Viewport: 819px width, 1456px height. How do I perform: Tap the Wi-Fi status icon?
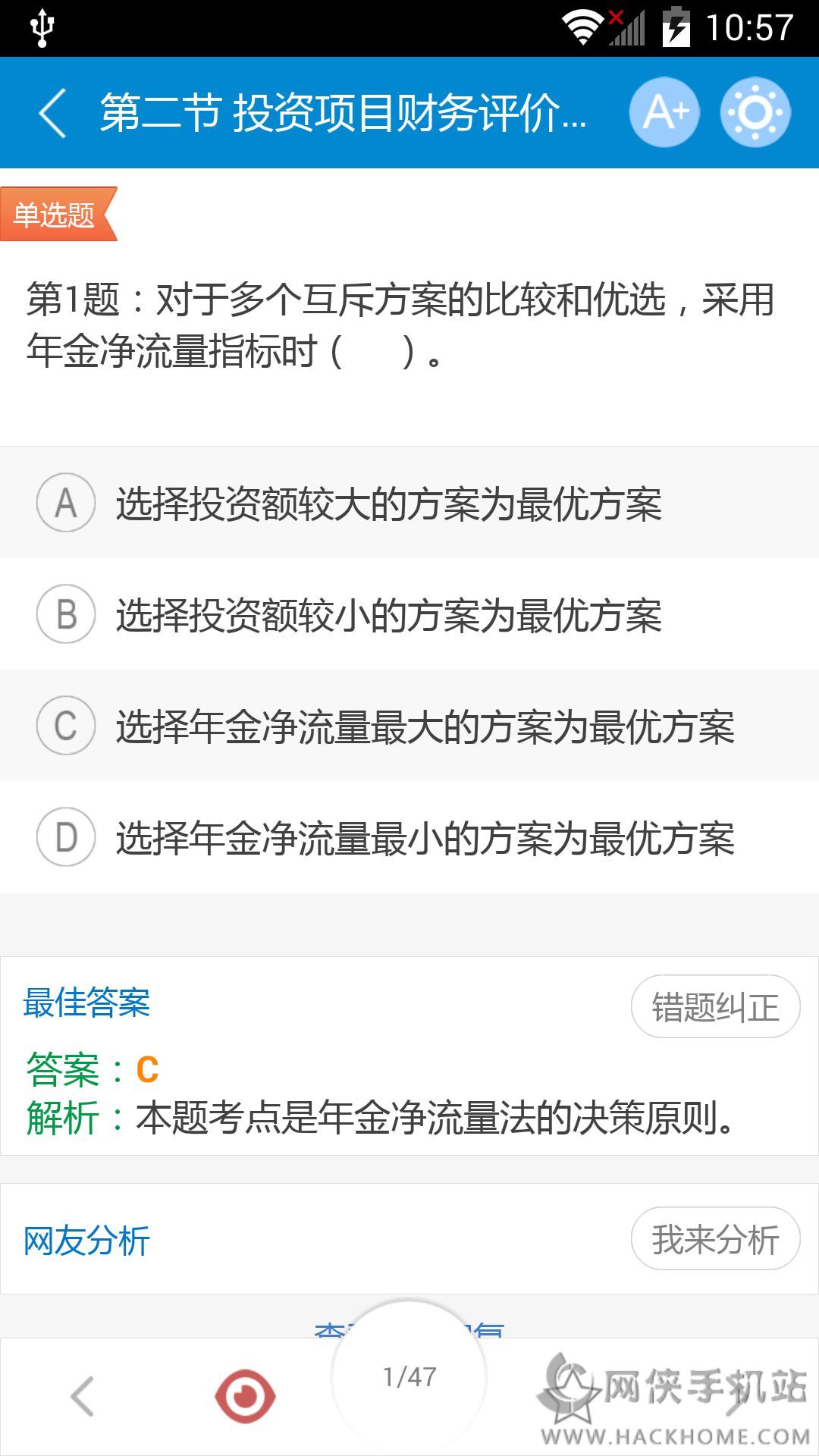(582, 28)
